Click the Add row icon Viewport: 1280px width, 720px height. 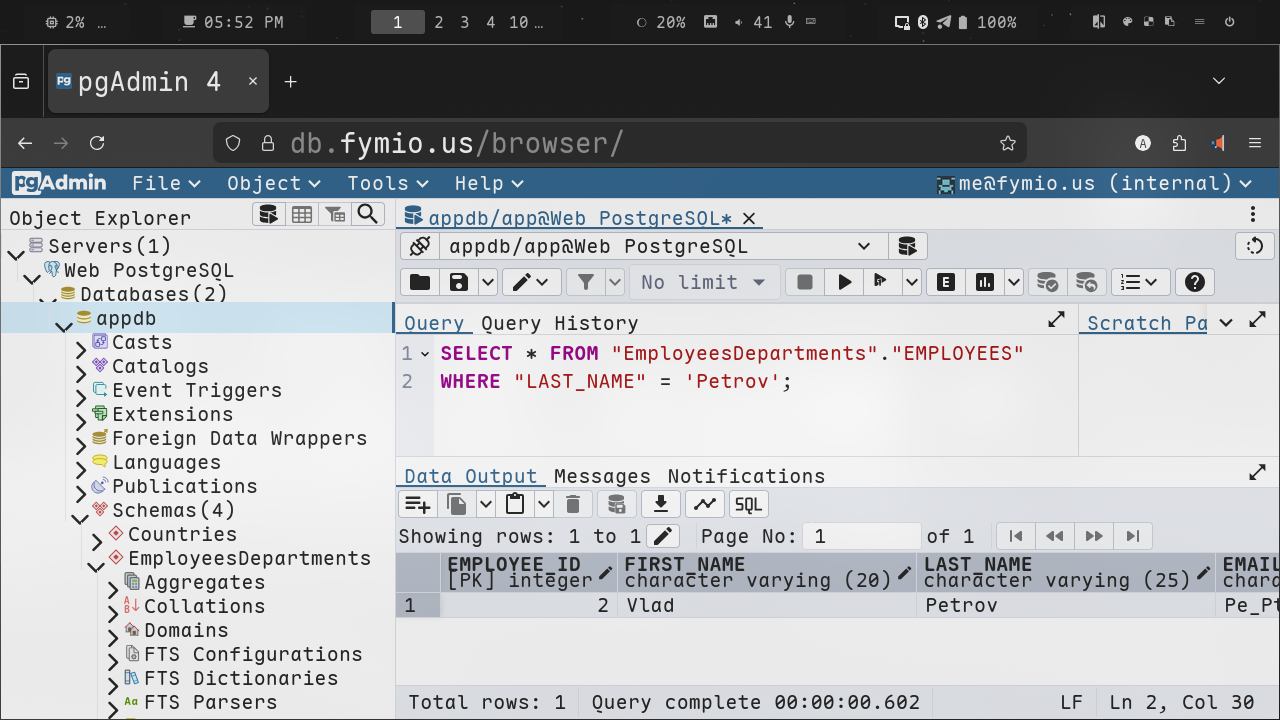[x=417, y=504]
